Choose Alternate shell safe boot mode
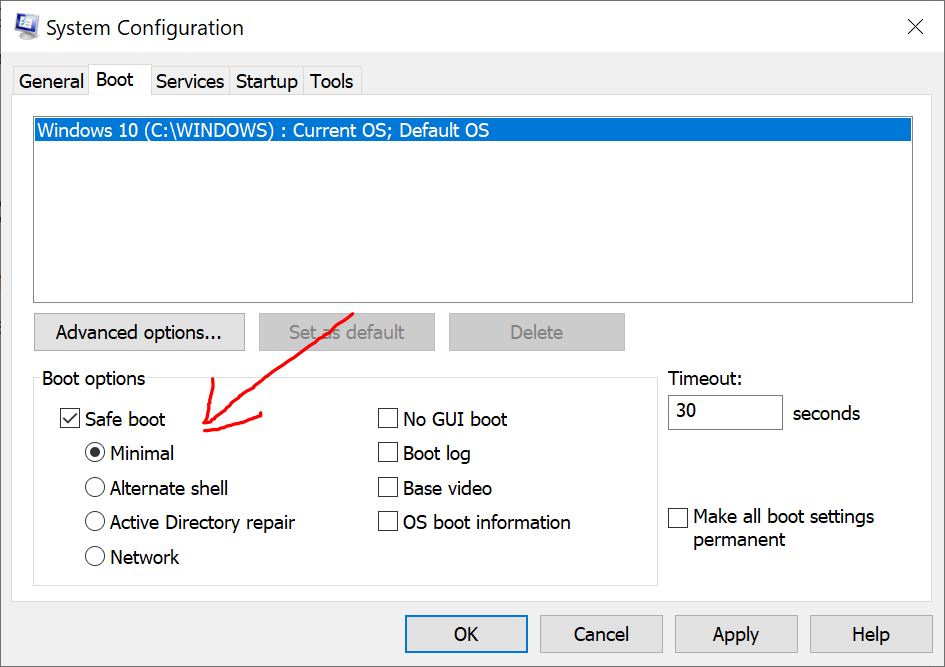Screen dimensions: 945x667 coord(95,487)
